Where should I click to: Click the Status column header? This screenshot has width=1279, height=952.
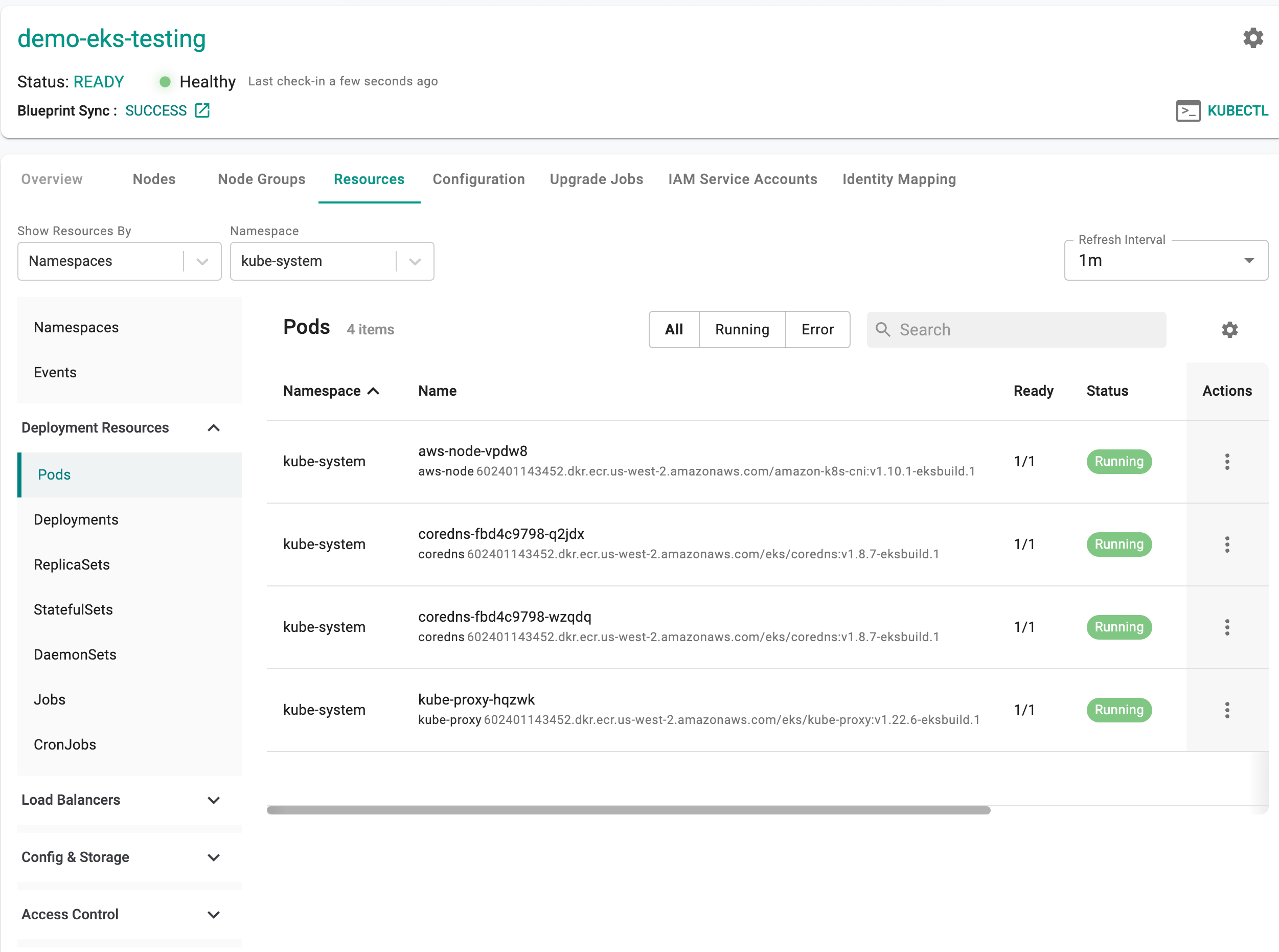1107,391
